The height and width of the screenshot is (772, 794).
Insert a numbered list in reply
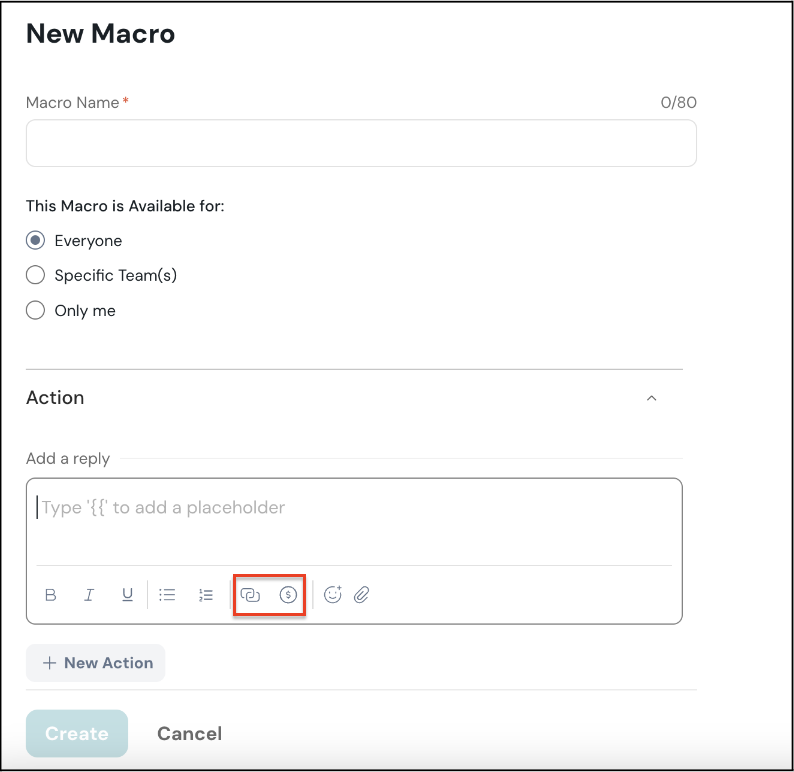tap(206, 595)
